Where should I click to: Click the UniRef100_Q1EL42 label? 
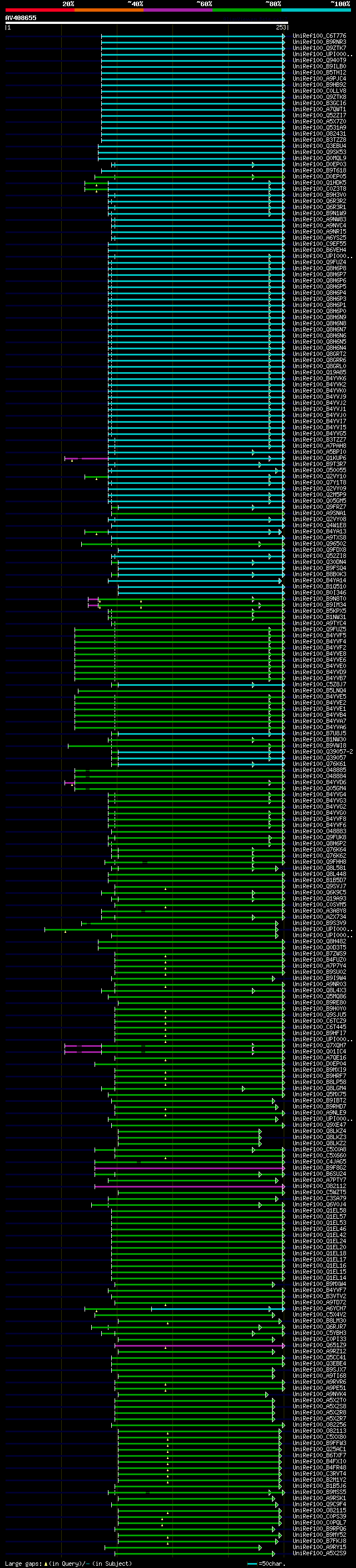point(319,1234)
